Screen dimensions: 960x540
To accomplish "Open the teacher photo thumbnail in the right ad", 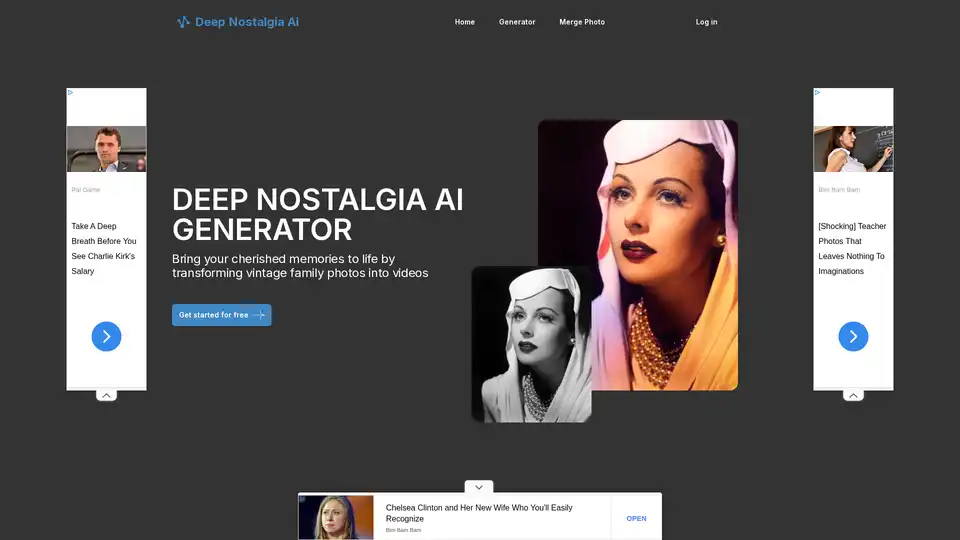I will [x=853, y=149].
